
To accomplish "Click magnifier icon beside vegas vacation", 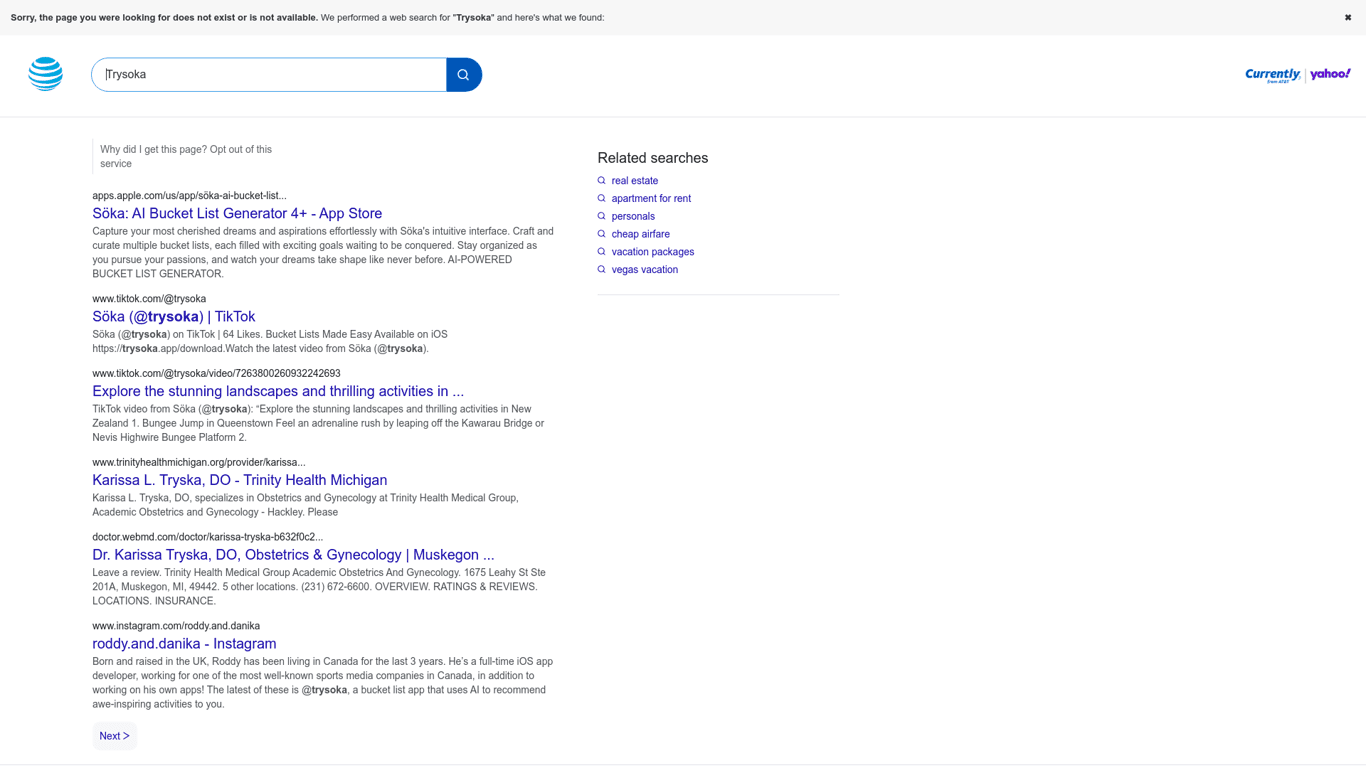I will [x=601, y=270].
